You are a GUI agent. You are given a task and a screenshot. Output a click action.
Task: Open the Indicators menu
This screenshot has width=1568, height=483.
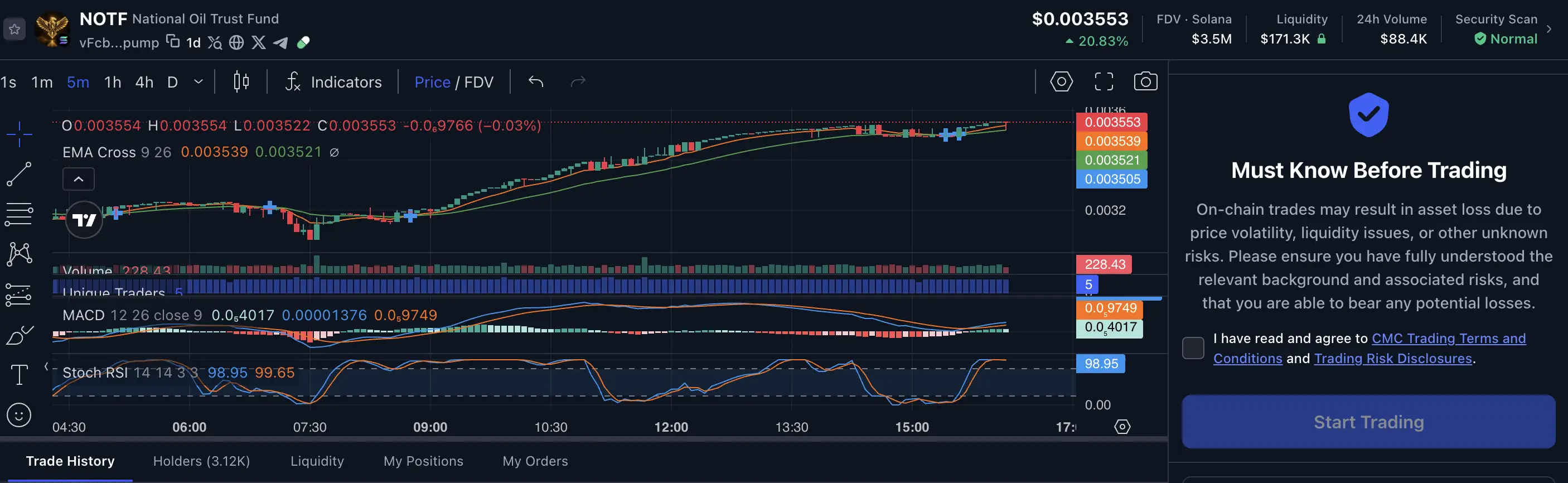click(x=333, y=81)
